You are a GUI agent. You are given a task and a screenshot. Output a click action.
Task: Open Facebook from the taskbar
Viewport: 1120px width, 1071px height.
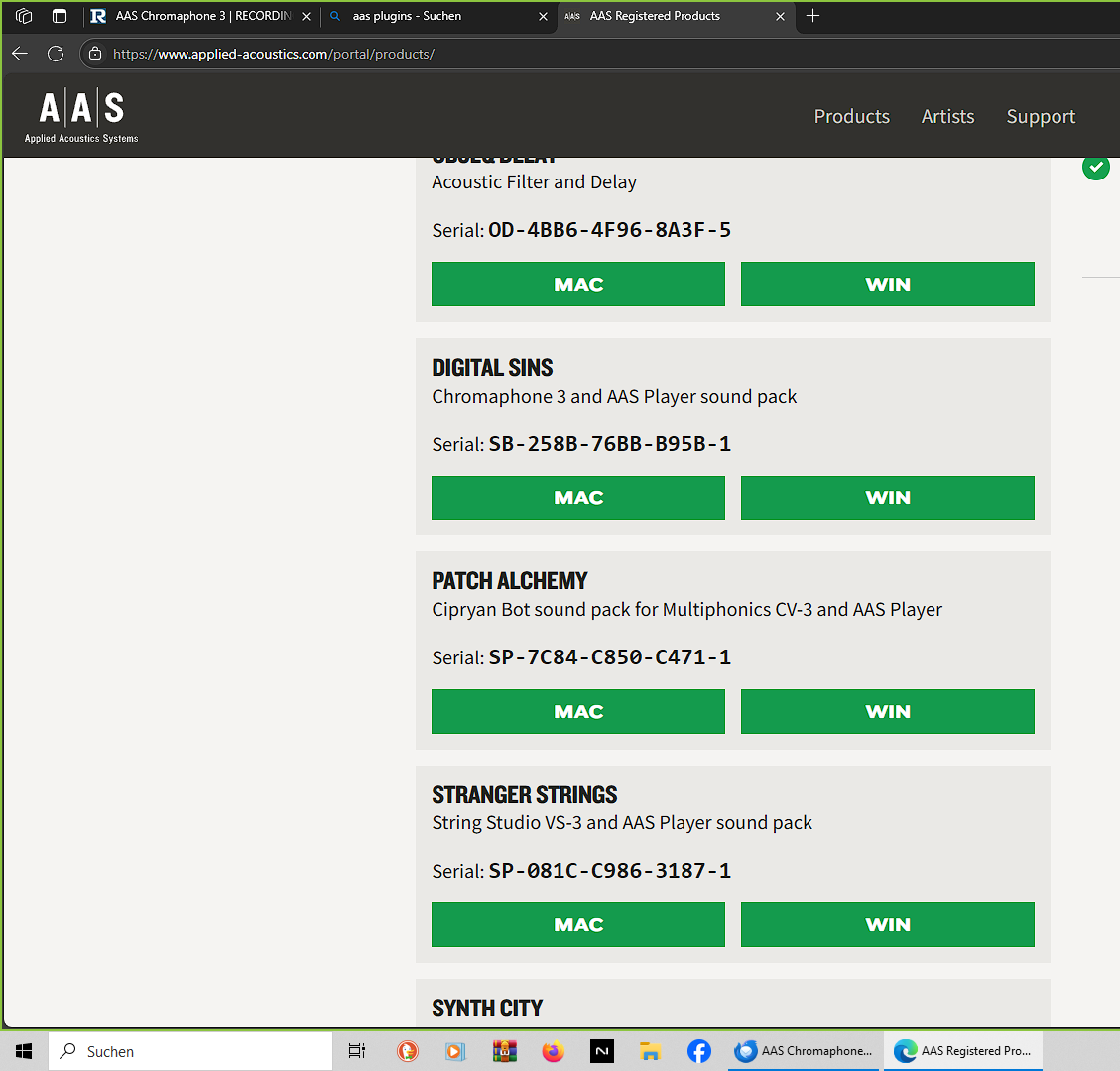click(698, 1051)
